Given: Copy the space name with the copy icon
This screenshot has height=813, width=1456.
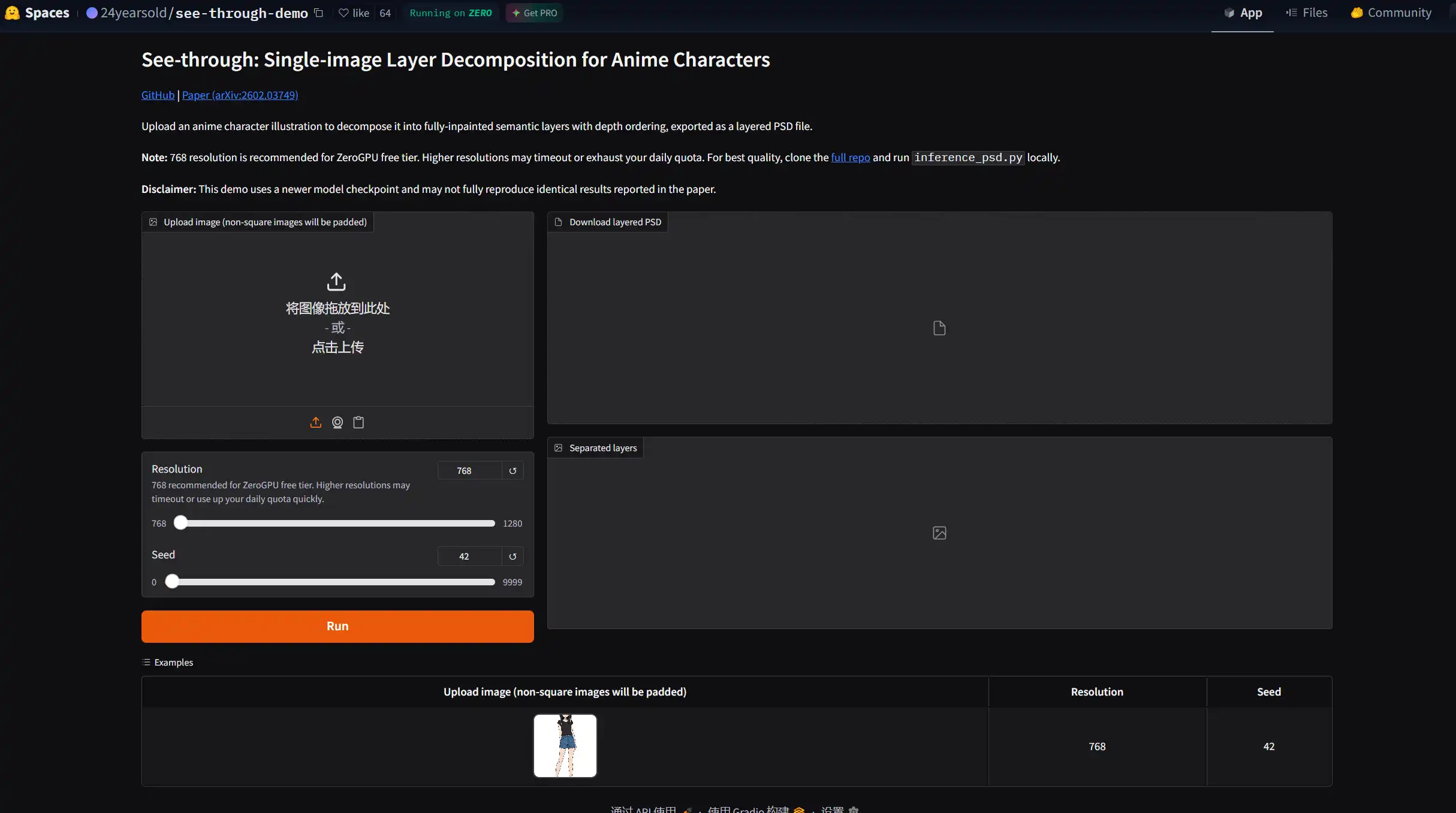Looking at the screenshot, I should click(x=319, y=13).
